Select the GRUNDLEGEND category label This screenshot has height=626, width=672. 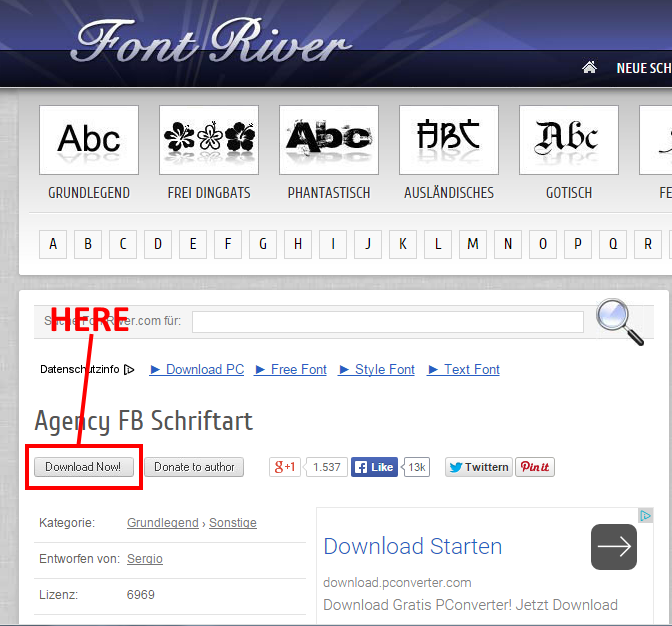pos(89,193)
